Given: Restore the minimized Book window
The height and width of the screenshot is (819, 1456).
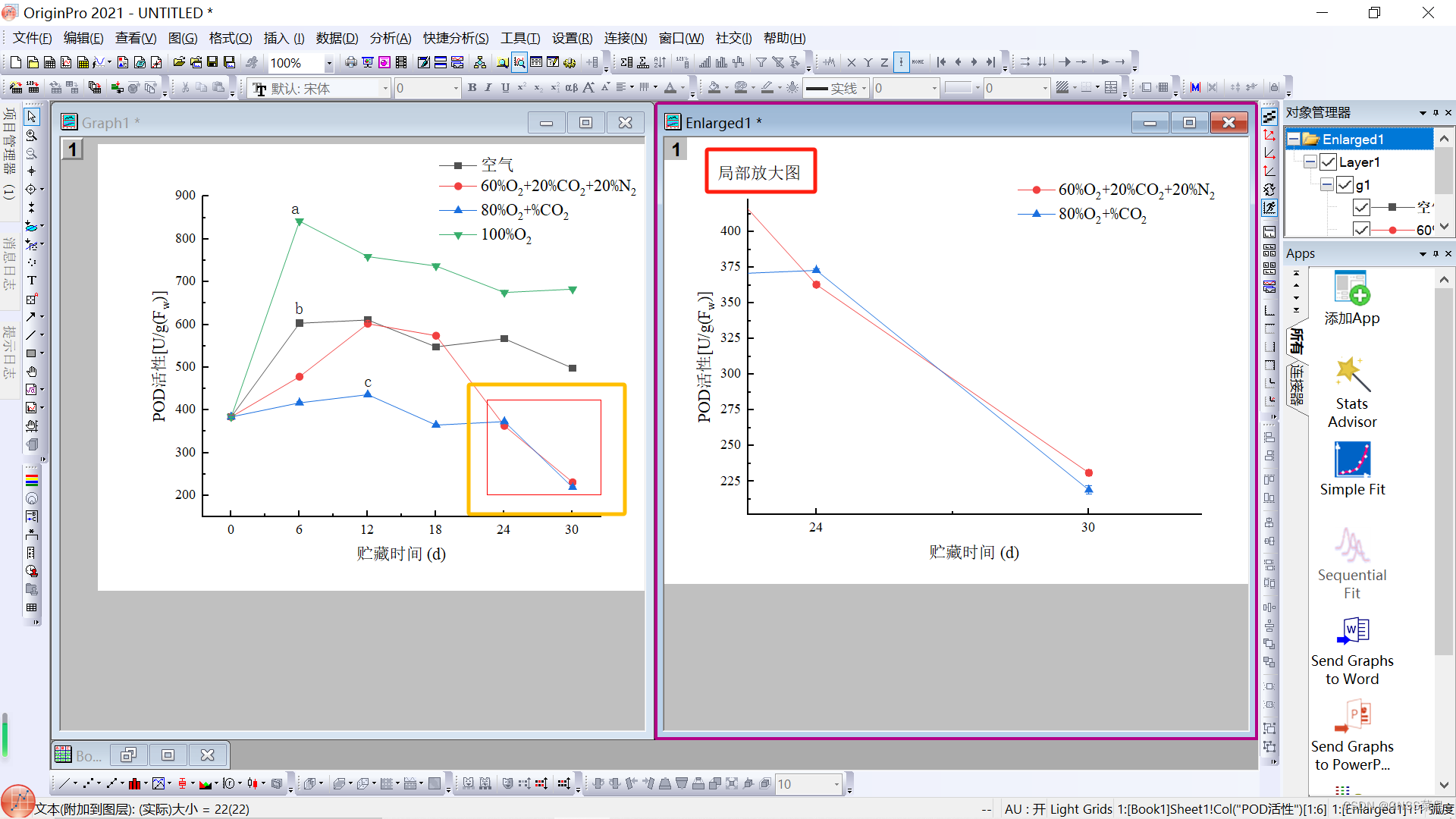Looking at the screenshot, I should [x=128, y=755].
